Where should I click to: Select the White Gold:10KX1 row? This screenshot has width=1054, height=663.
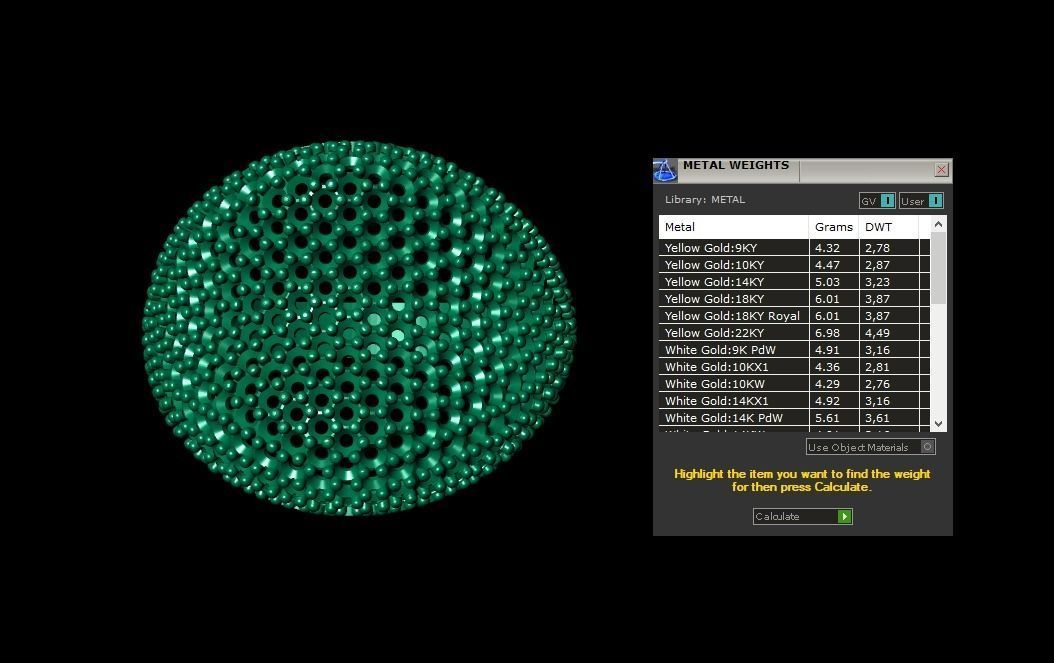(794, 367)
